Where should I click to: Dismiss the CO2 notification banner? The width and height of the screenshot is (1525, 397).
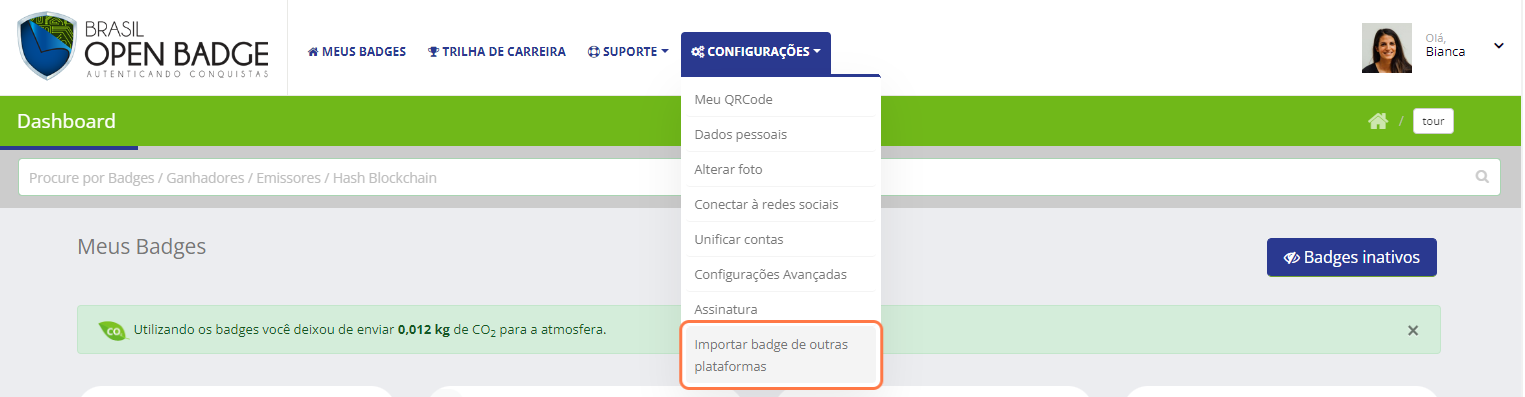1413,330
